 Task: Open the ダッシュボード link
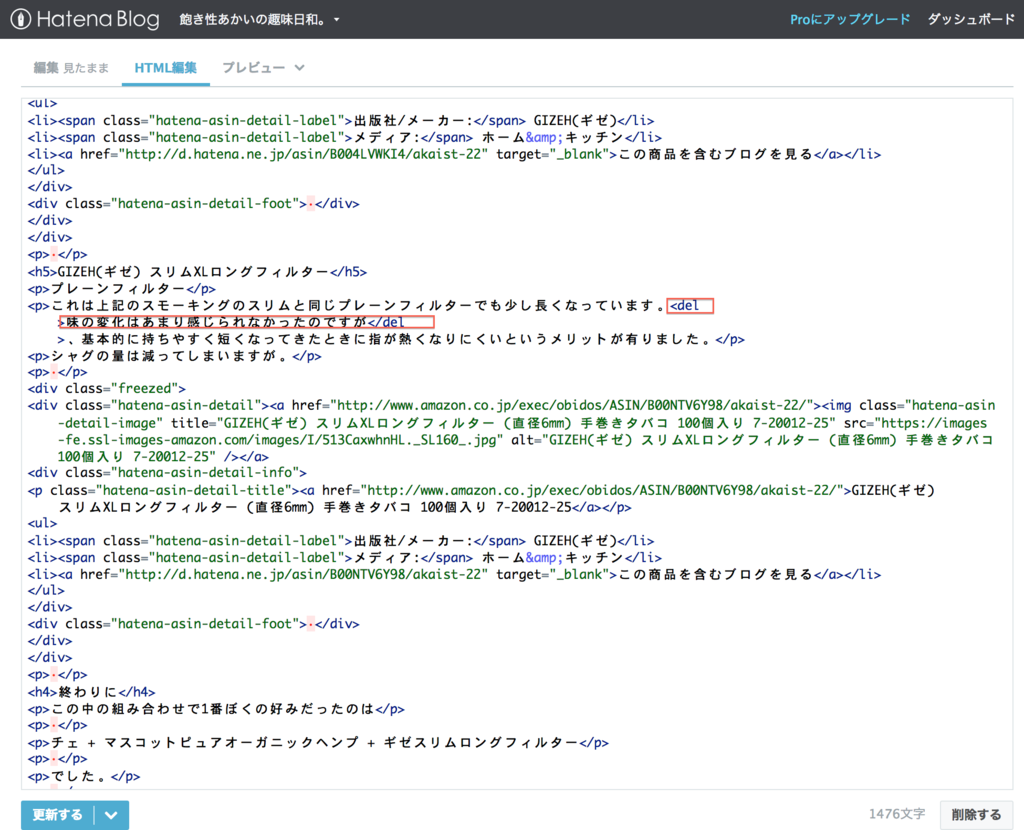pyautogui.click(x=971, y=20)
